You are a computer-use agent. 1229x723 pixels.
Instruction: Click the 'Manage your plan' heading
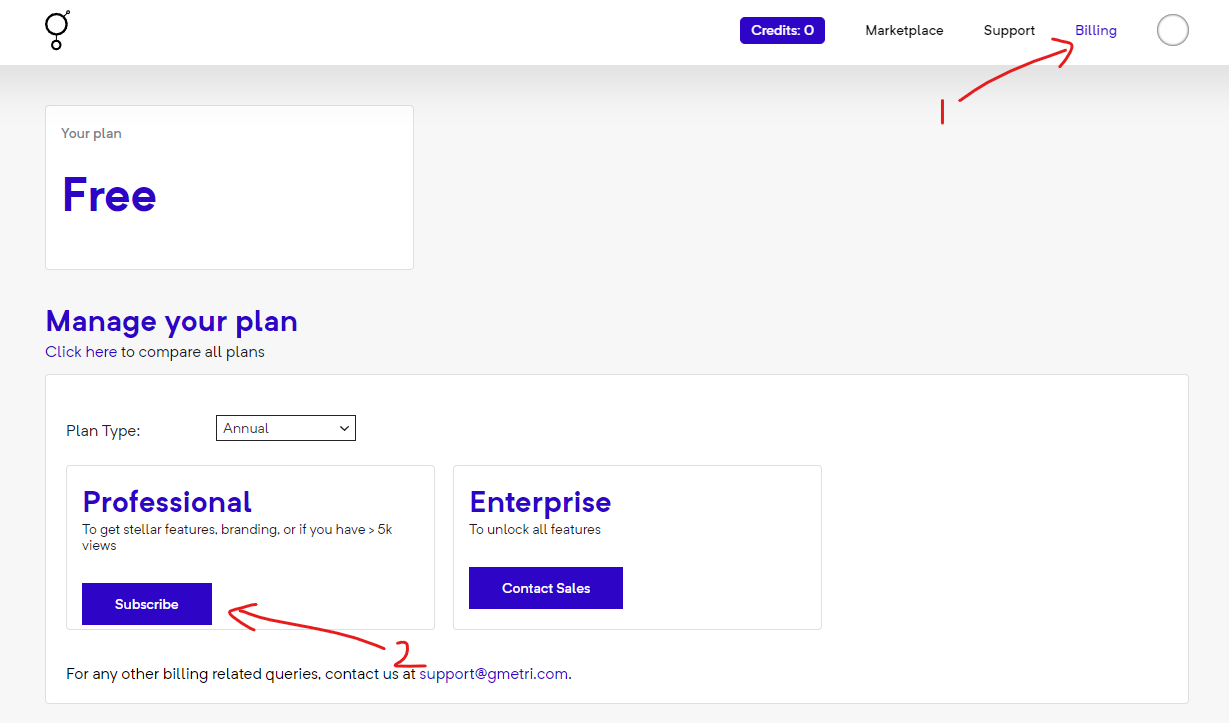171,321
